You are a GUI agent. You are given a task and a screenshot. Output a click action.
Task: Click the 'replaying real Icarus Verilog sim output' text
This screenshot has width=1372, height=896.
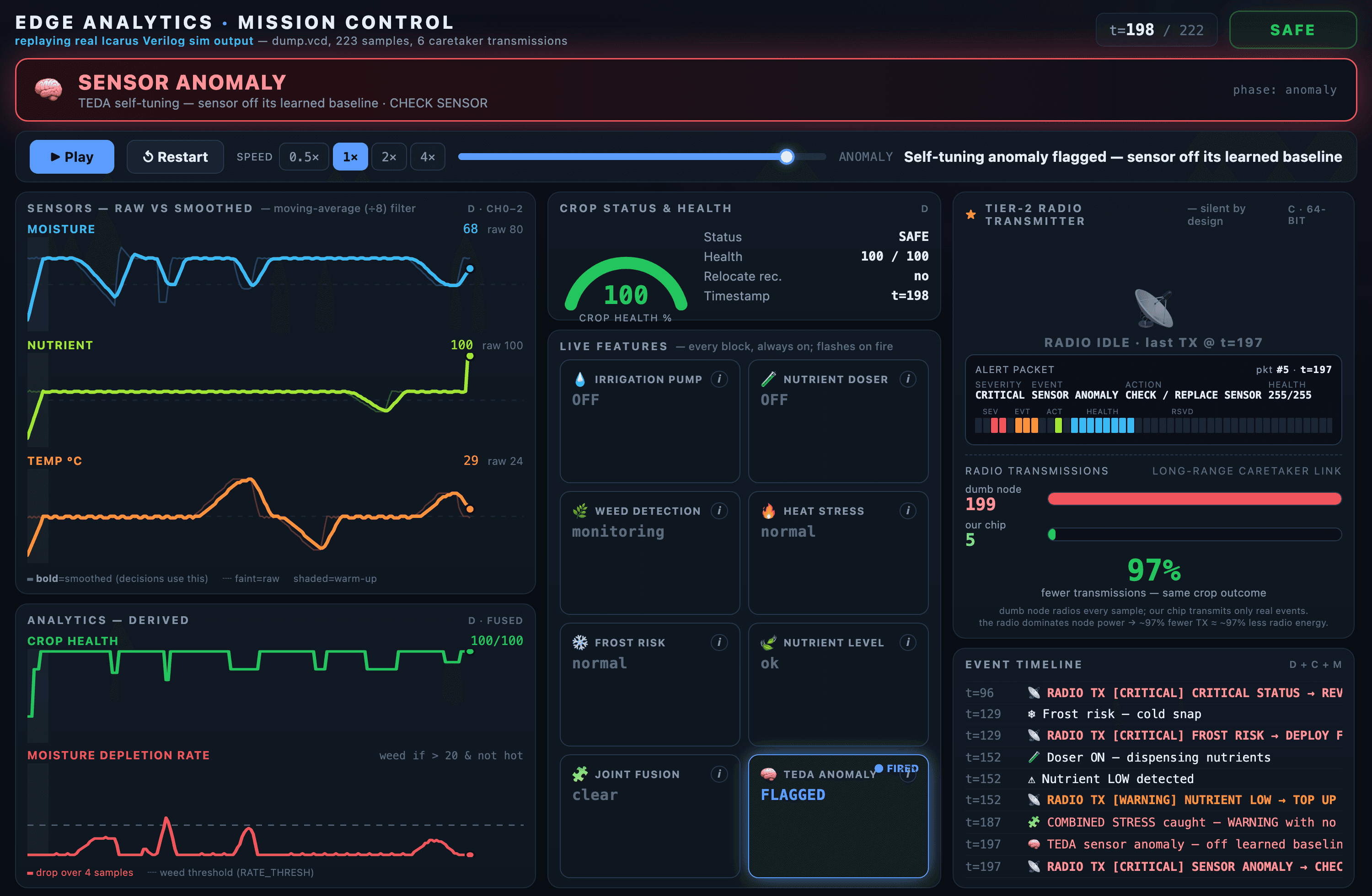tap(134, 41)
